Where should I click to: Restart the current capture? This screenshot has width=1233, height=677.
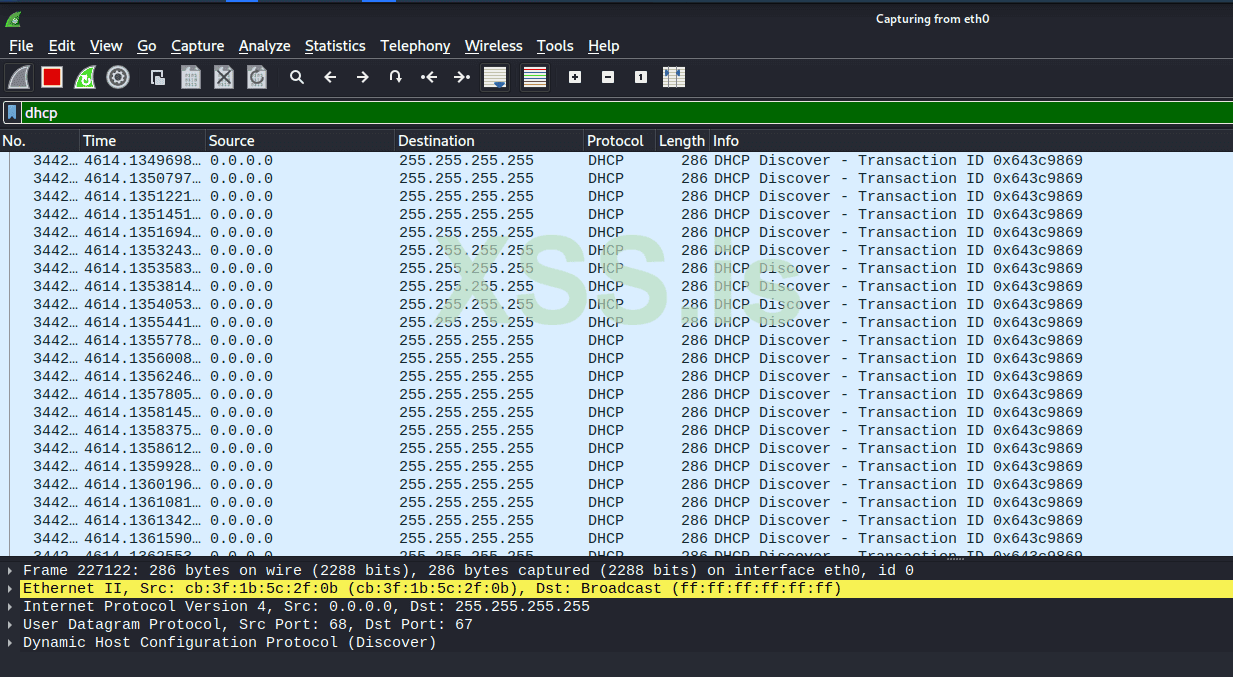pyautogui.click(x=85, y=77)
